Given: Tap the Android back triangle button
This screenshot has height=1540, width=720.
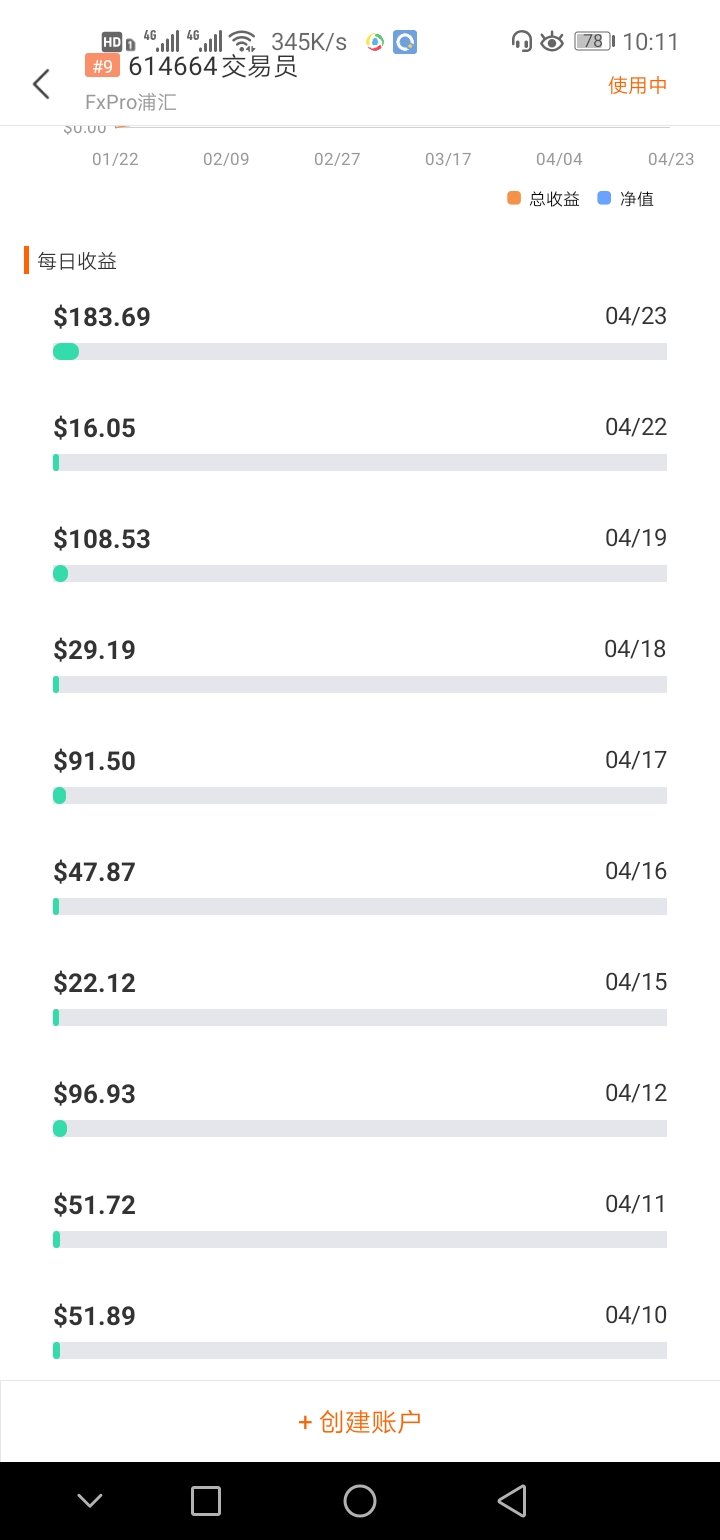Looking at the screenshot, I should (x=512, y=1500).
